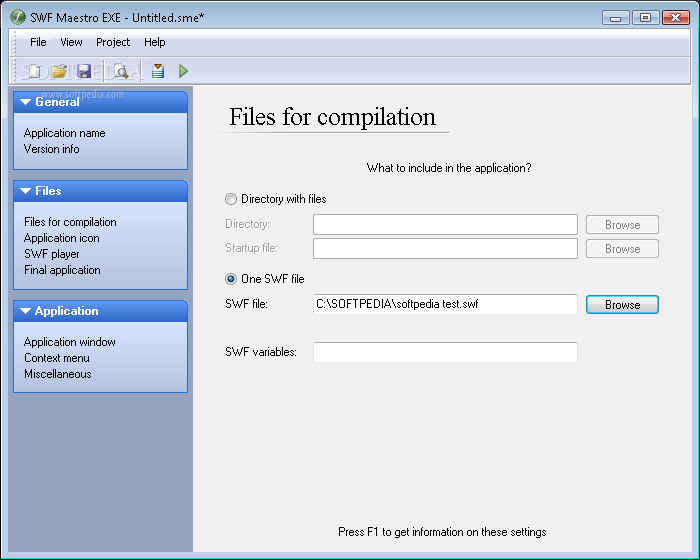Open Miscellaneous settings
The image size is (700, 560).
[x=58, y=374]
